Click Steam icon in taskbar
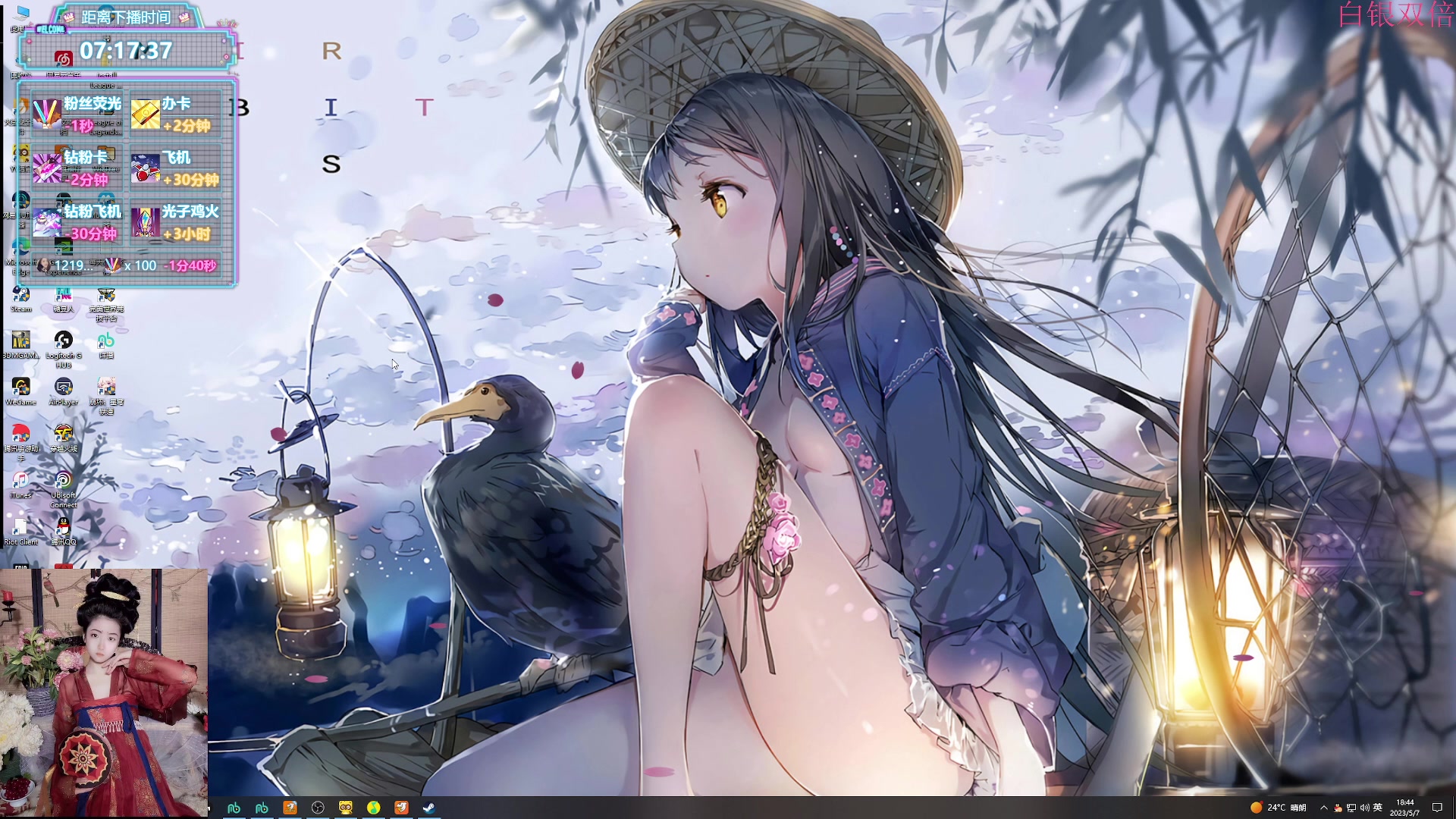1456x819 pixels. click(429, 808)
